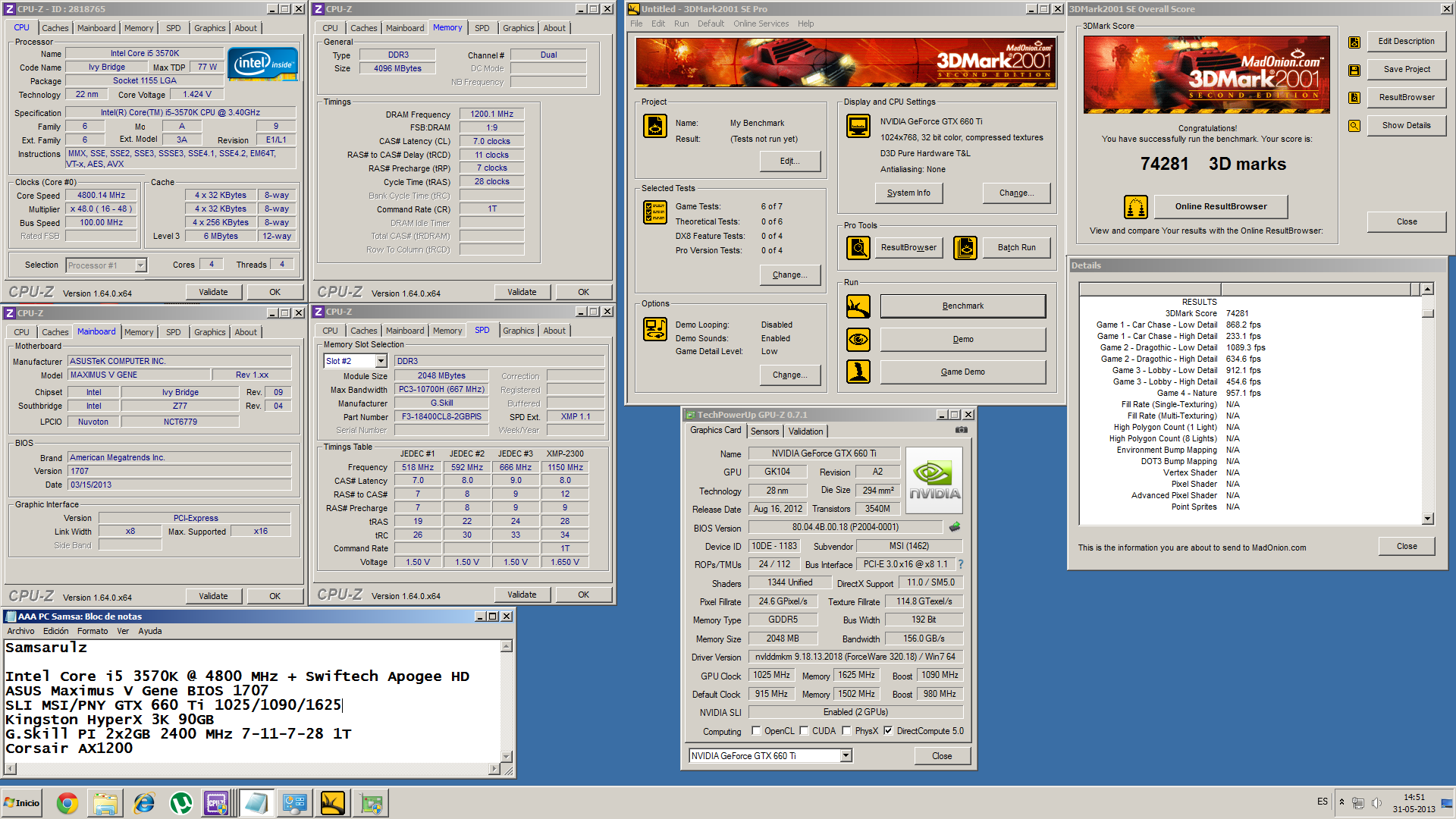
Task: Click Close in the GPU-Z window
Action: [x=942, y=756]
